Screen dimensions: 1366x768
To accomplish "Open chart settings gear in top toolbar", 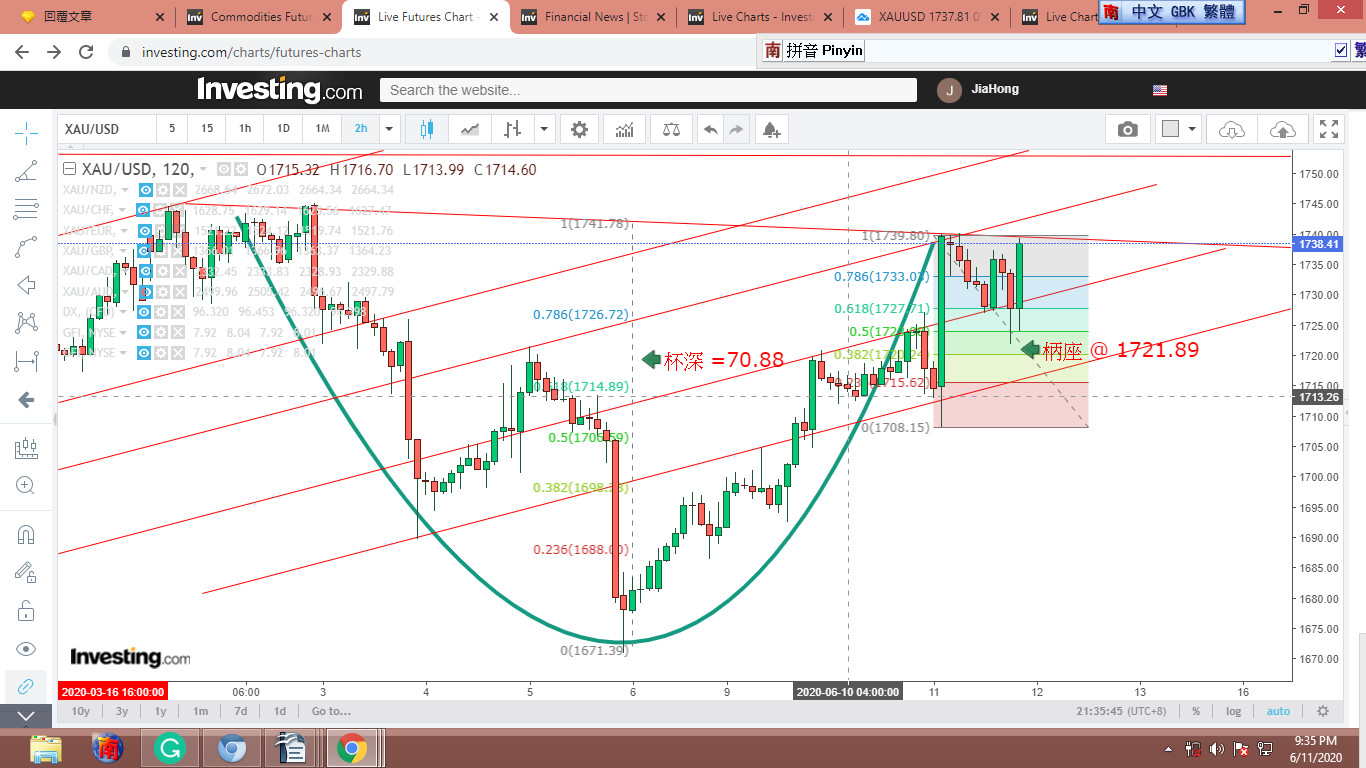I will tap(579, 129).
